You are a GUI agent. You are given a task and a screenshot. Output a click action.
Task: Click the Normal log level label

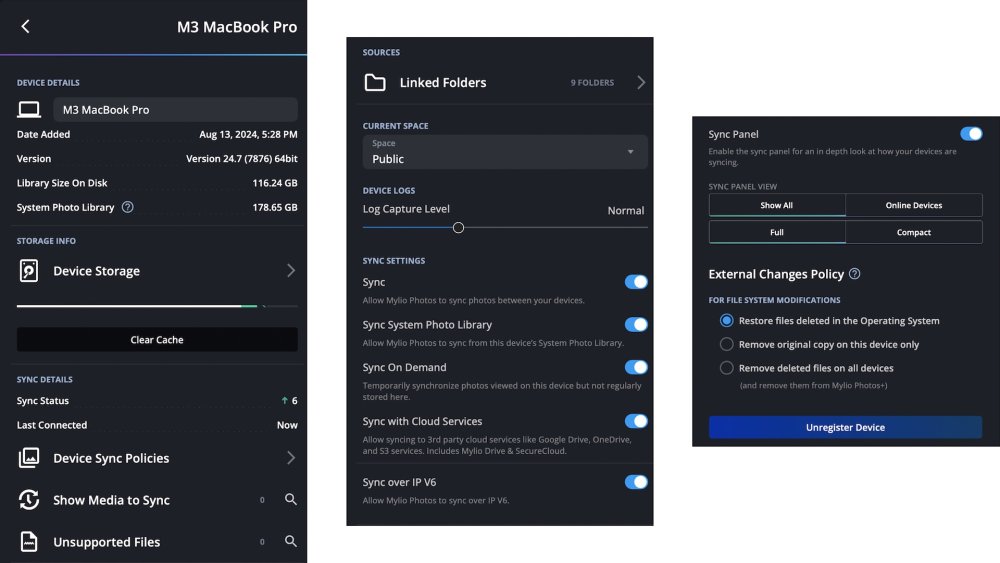626,210
